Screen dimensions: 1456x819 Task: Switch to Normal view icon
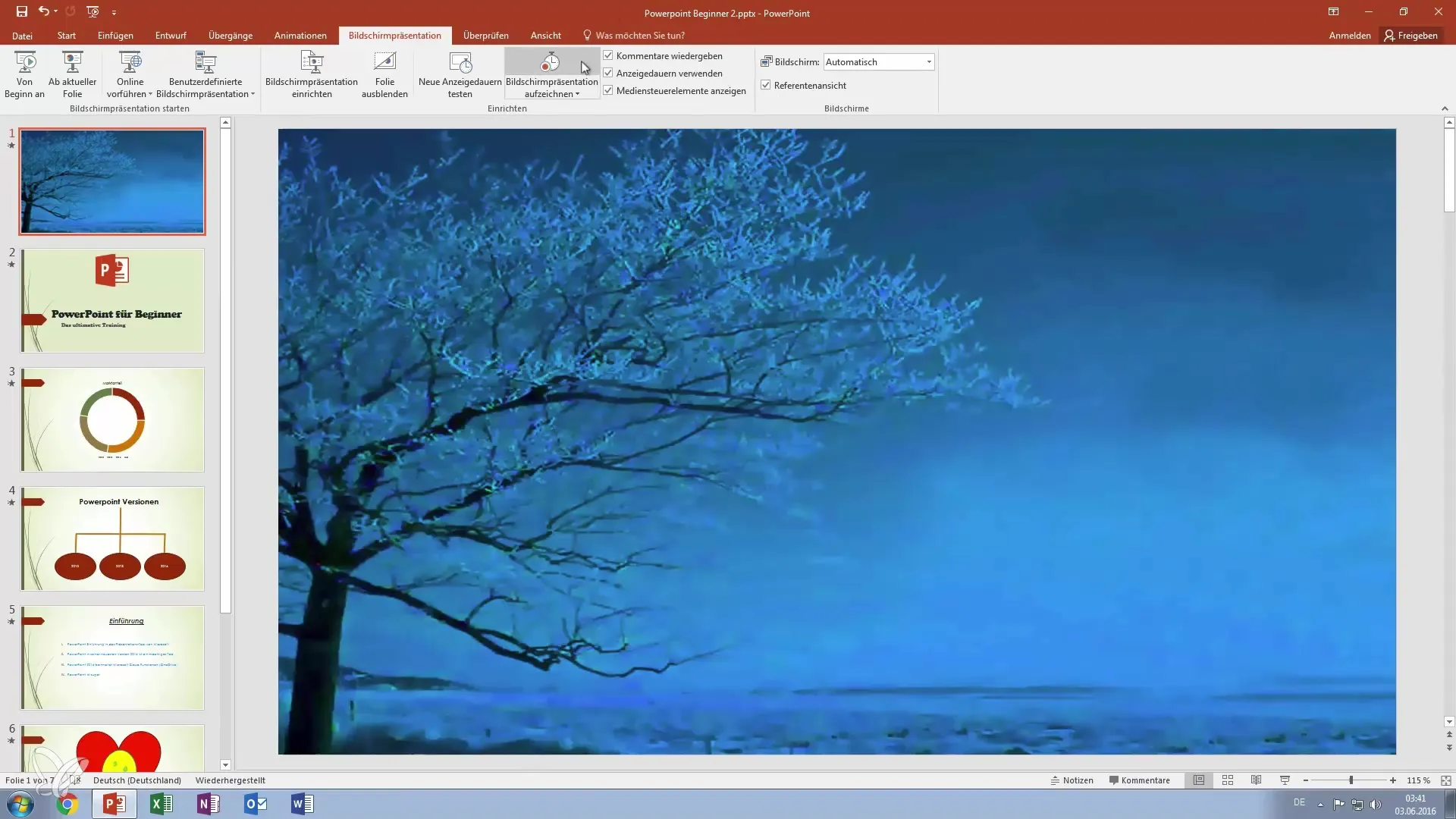click(x=1199, y=780)
